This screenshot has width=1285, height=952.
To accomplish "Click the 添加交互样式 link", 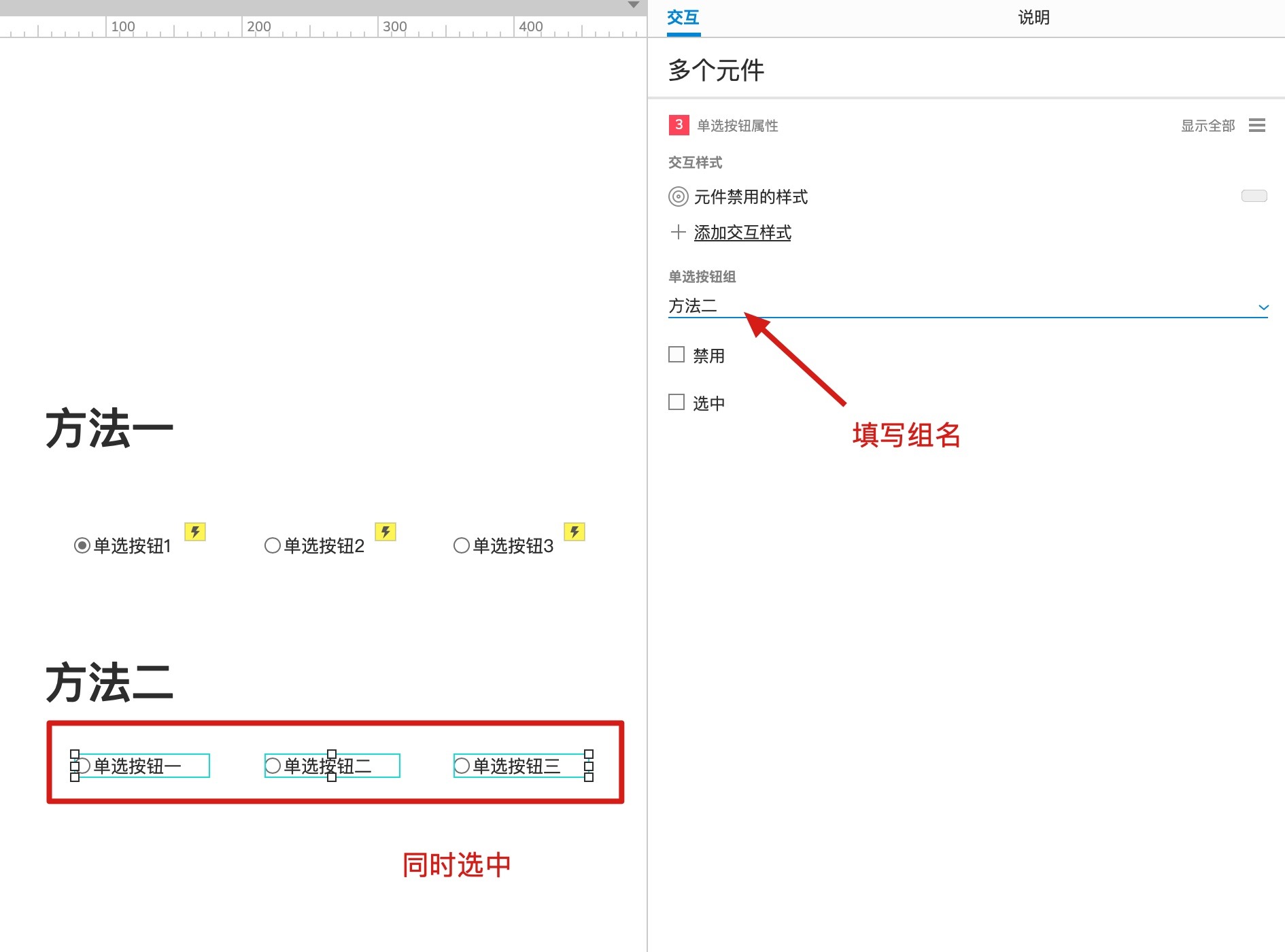I will [742, 232].
